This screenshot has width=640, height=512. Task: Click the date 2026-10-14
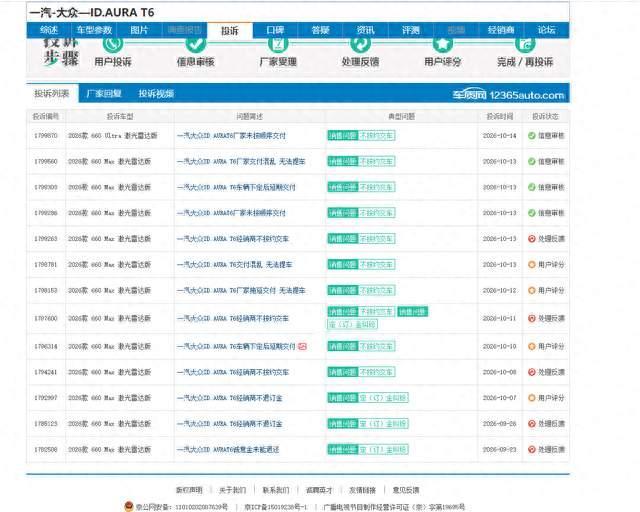coord(500,136)
